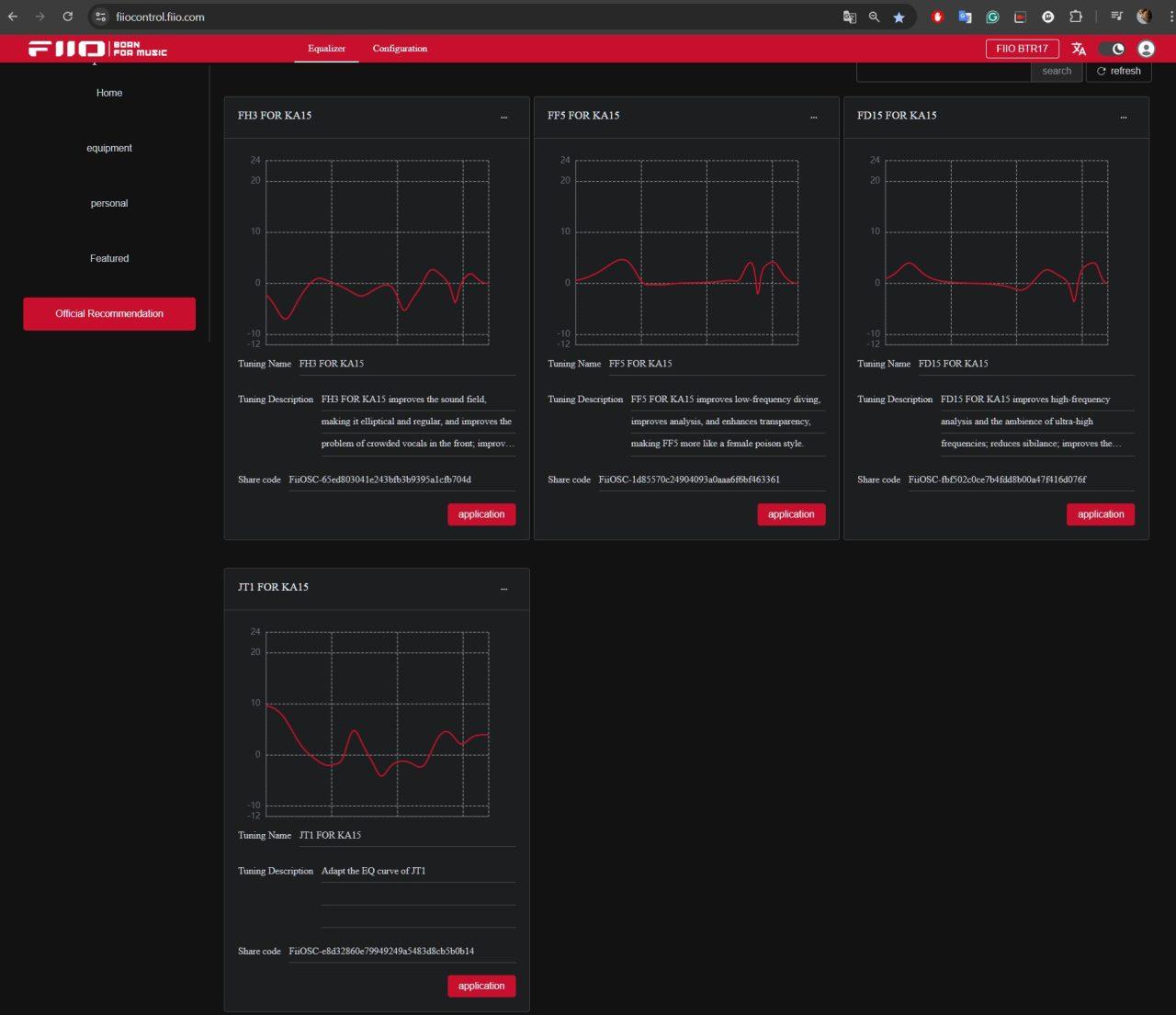The width and height of the screenshot is (1176, 1015).
Task: Click the FF5 FOR KA15 EQ curve graph
Action: coord(686,253)
